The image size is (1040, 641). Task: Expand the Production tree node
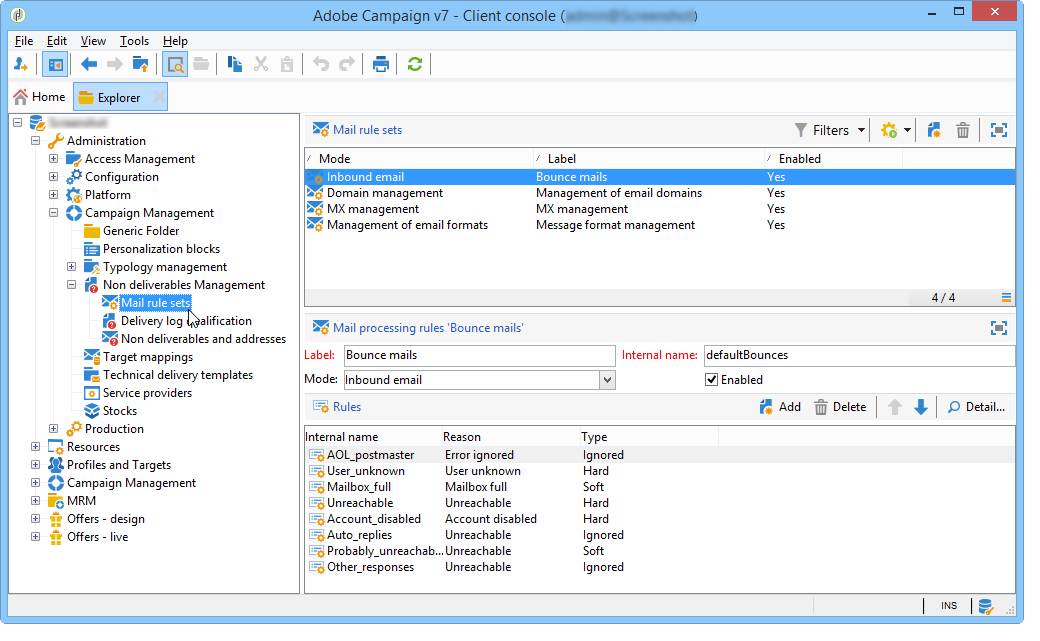(54, 429)
